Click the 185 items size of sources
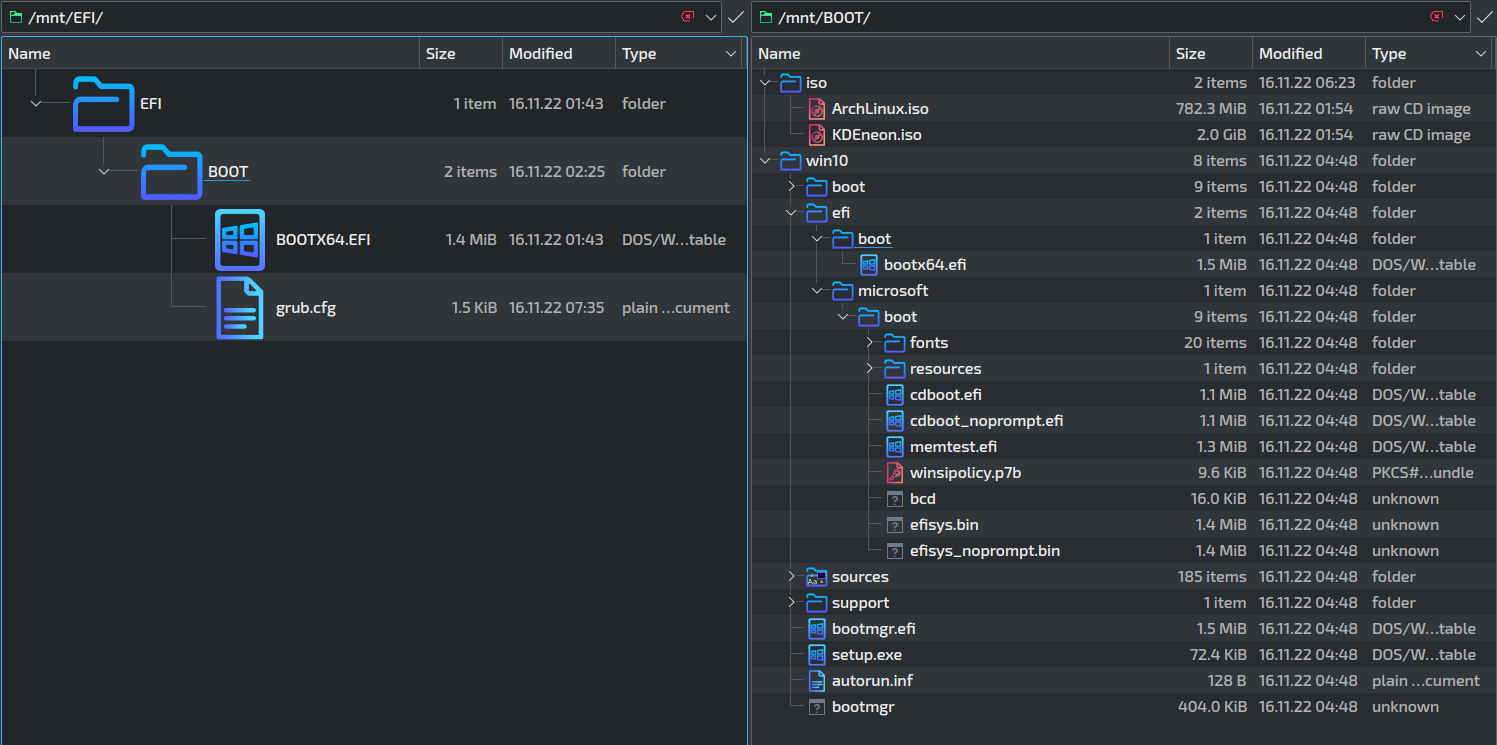This screenshot has width=1497, height=745. 1212,577
